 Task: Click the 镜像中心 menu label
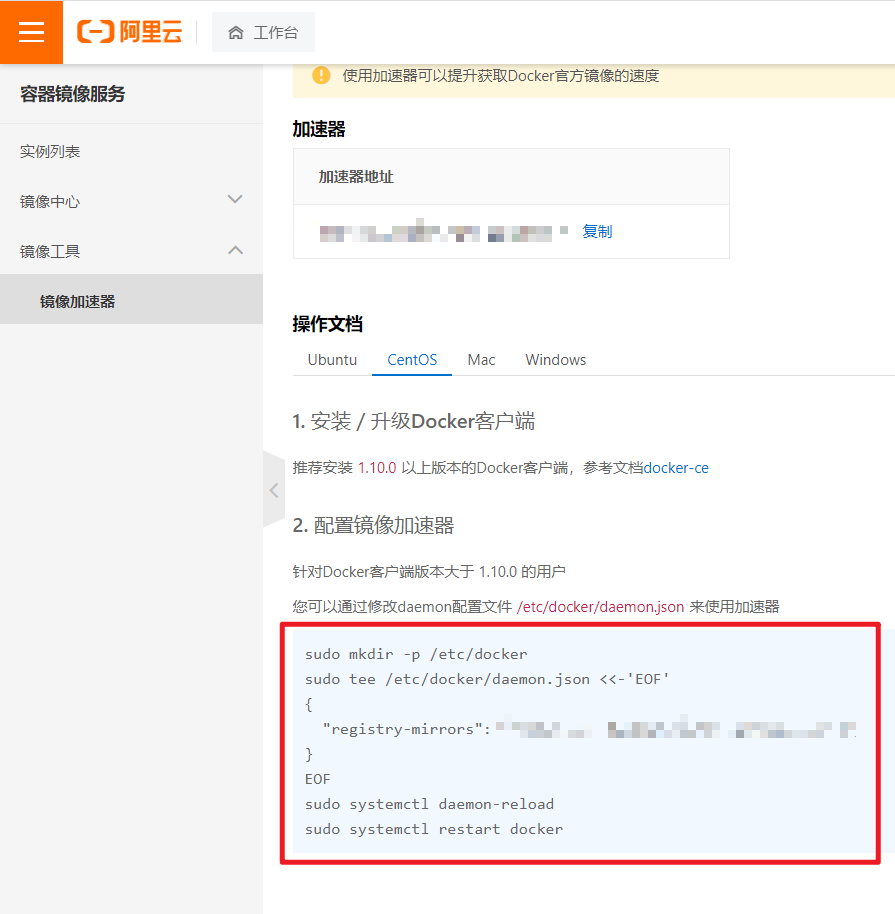pos(50,202)
